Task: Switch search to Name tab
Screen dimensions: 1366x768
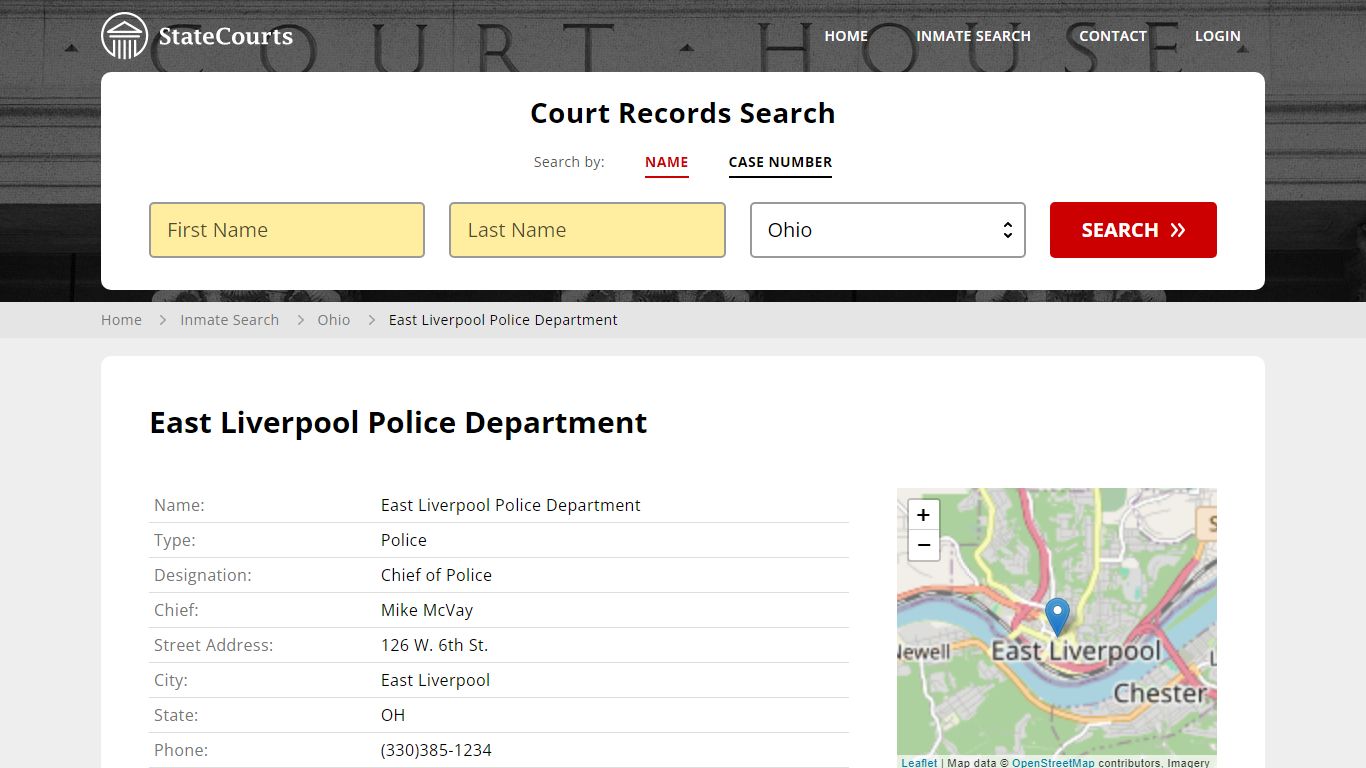Action: (x=667, y=162)
